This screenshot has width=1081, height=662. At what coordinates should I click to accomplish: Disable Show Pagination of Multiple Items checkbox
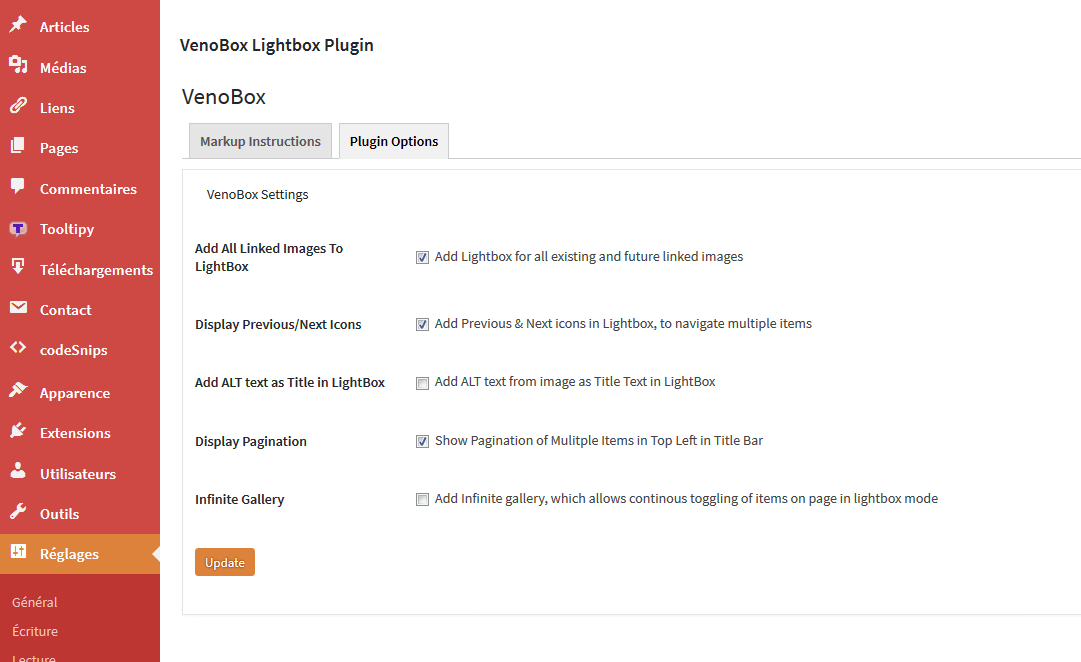[x=422, y=441]
